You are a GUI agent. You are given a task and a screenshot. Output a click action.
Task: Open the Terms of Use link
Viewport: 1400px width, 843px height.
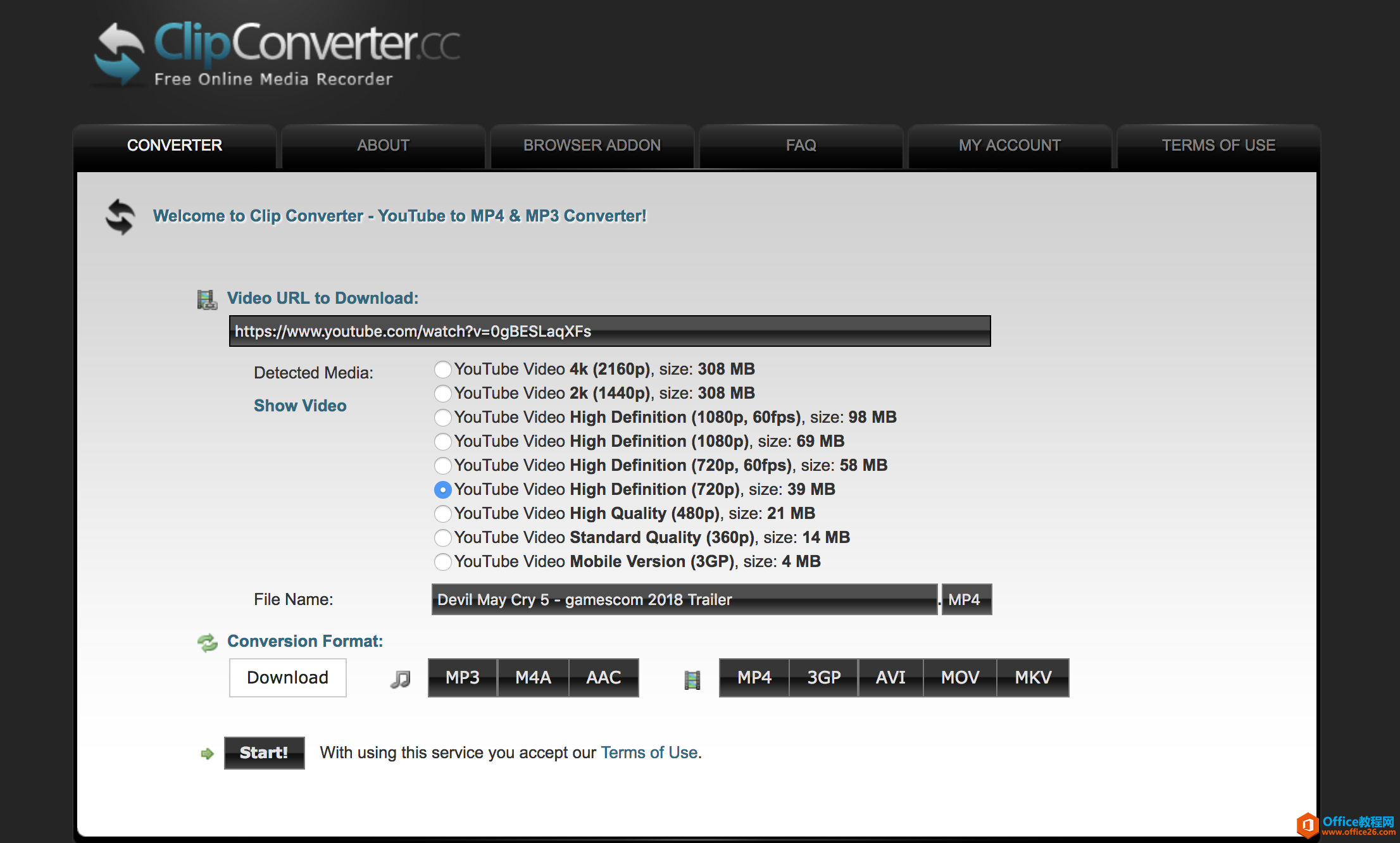649,752
